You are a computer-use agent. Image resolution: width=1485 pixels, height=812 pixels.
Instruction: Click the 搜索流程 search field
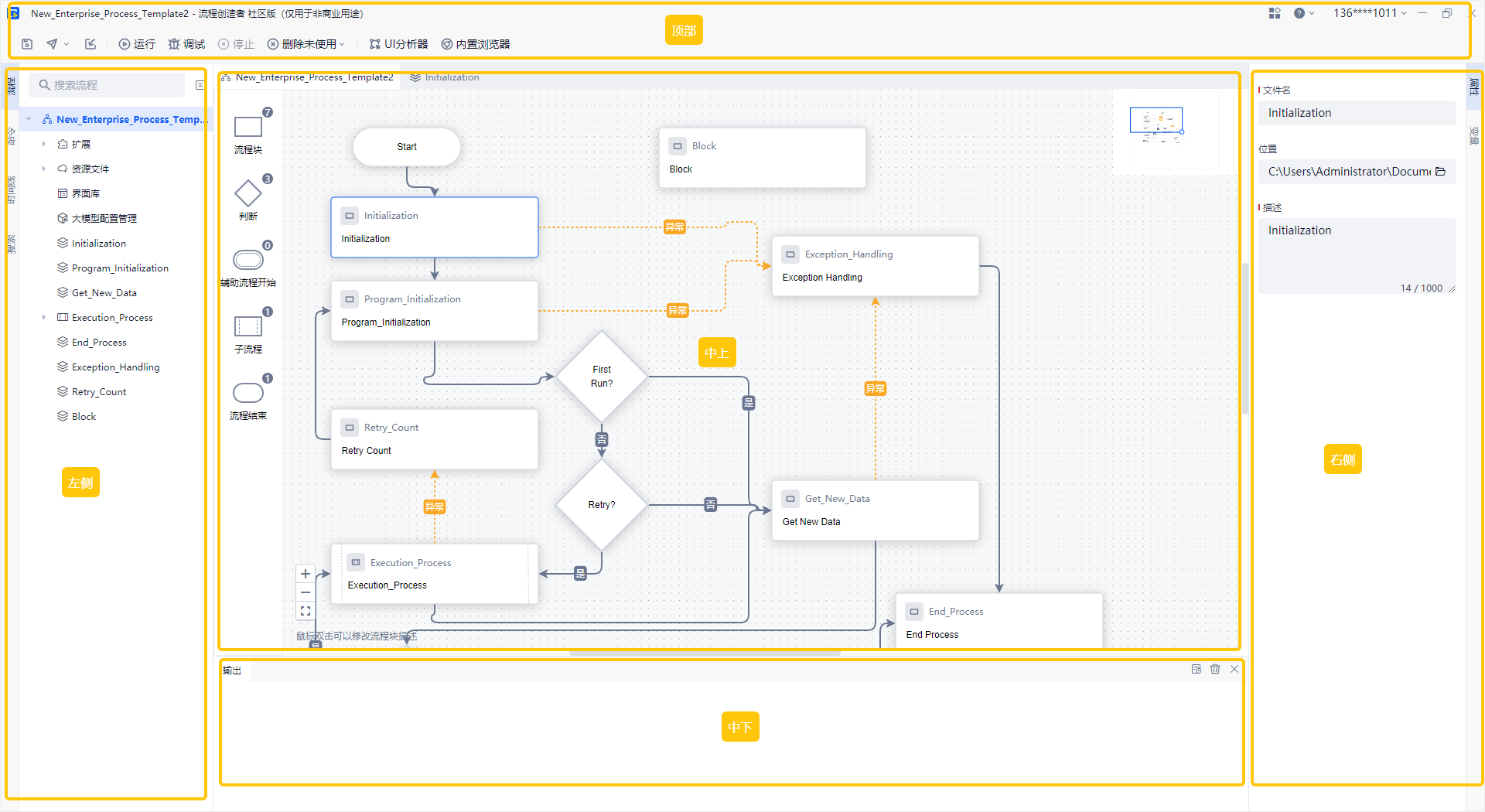(x=108, y=85)
